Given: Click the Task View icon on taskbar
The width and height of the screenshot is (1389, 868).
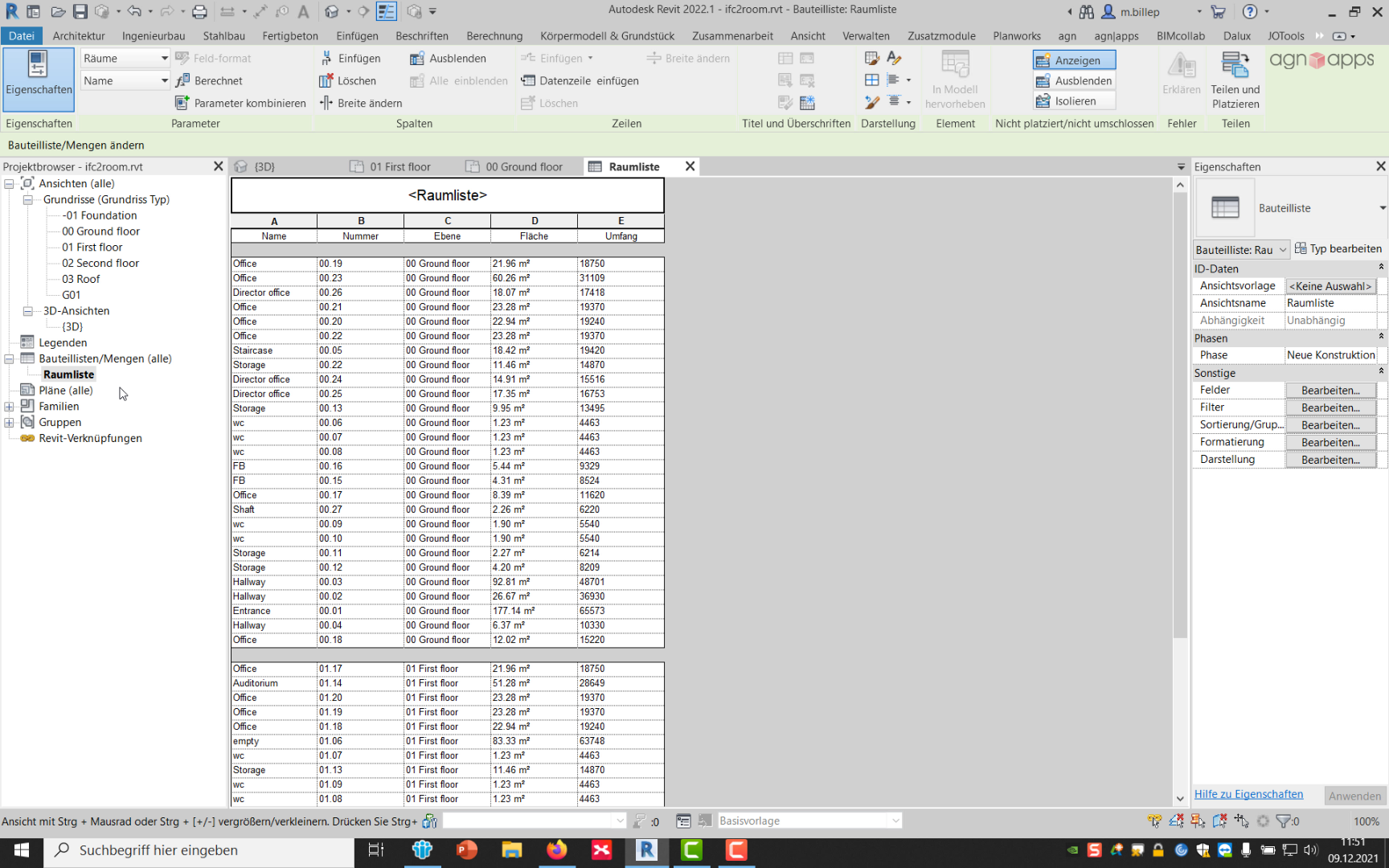Looking at the screenshot, I should (x=376, y=850).
